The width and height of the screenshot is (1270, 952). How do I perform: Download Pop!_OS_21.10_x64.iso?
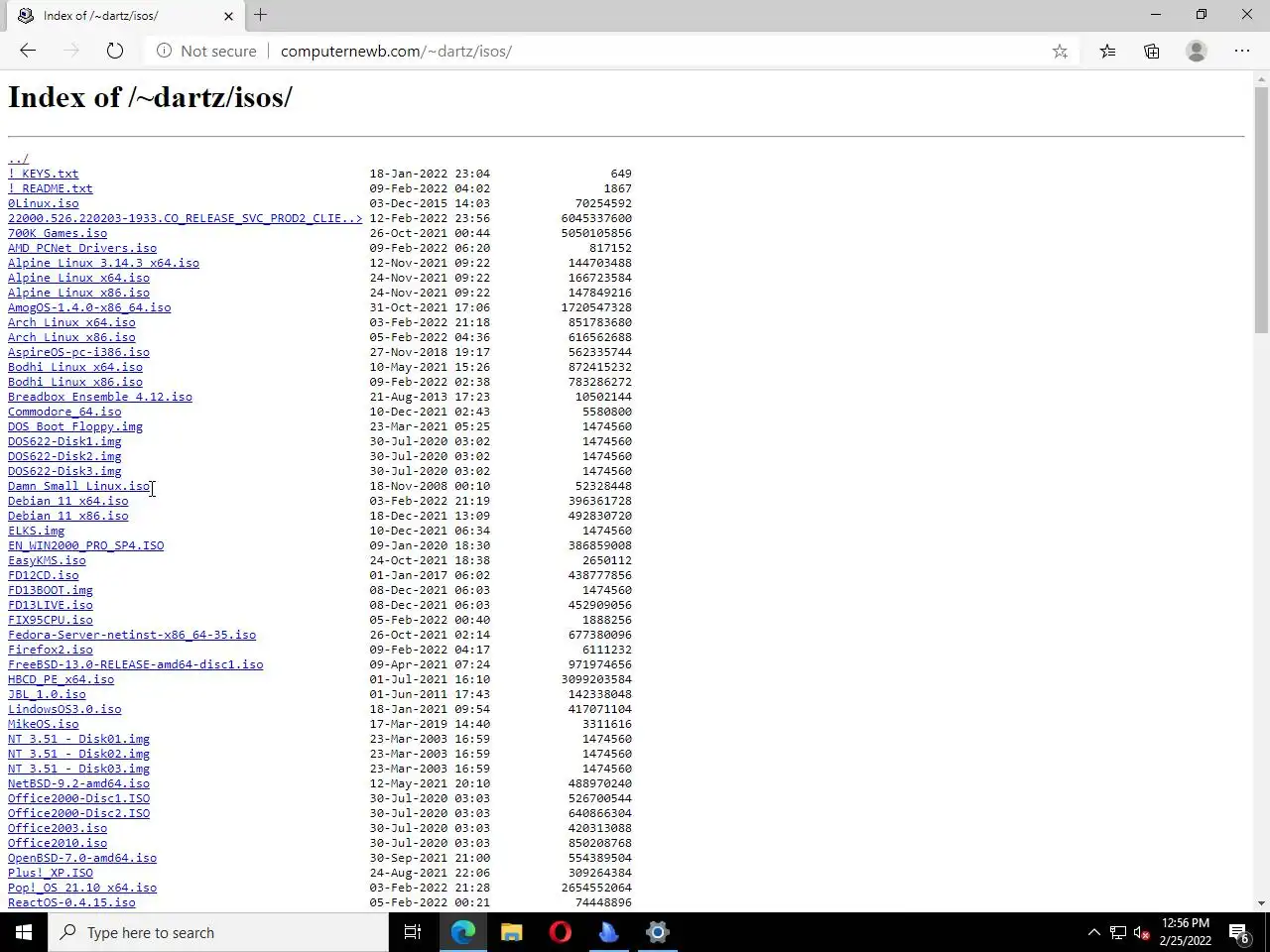click(82, 888)
